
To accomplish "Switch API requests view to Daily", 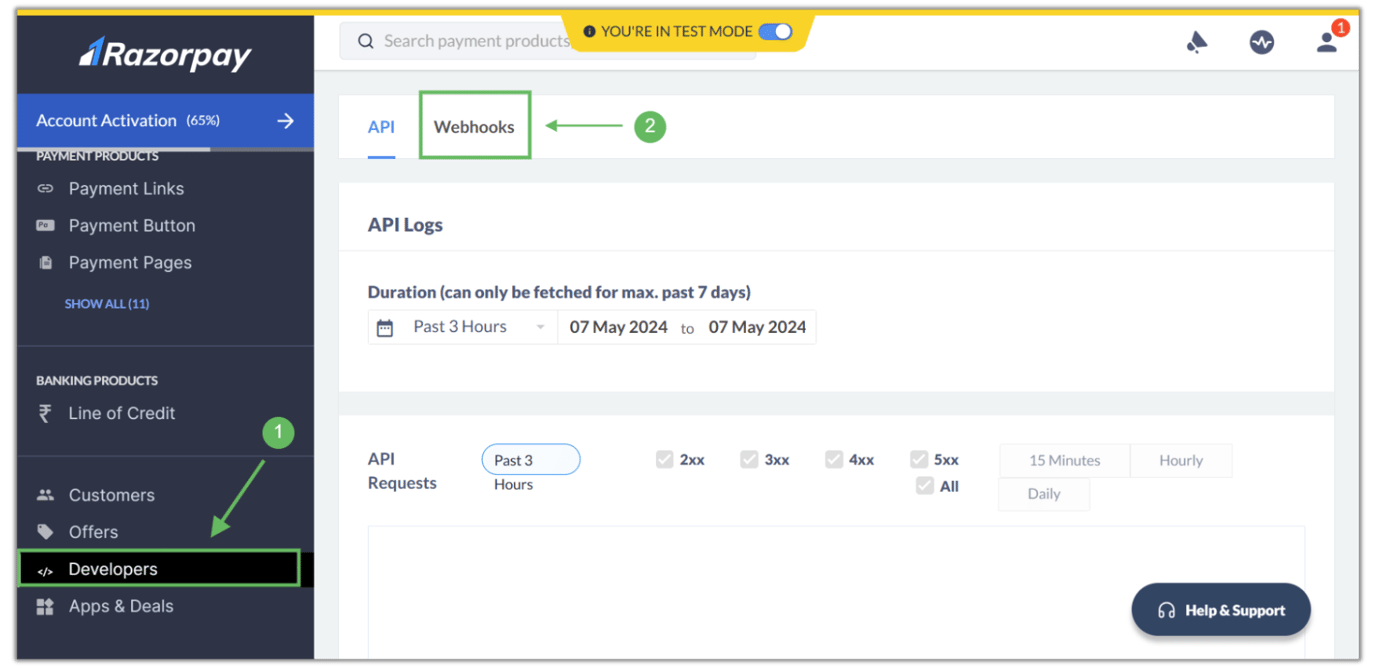I will click(x=1043, y=493).
